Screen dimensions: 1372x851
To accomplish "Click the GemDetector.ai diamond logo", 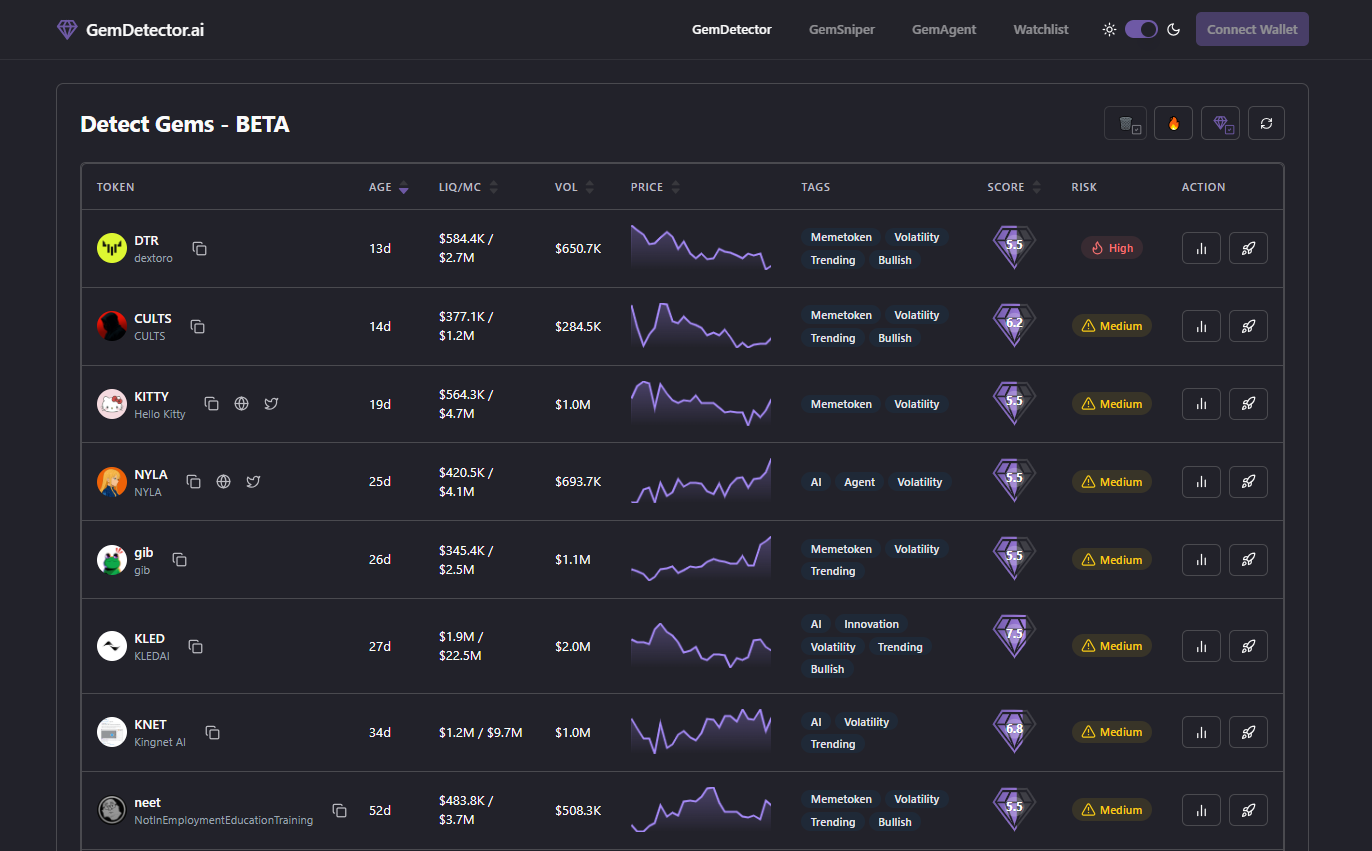I will coord(67,30).
